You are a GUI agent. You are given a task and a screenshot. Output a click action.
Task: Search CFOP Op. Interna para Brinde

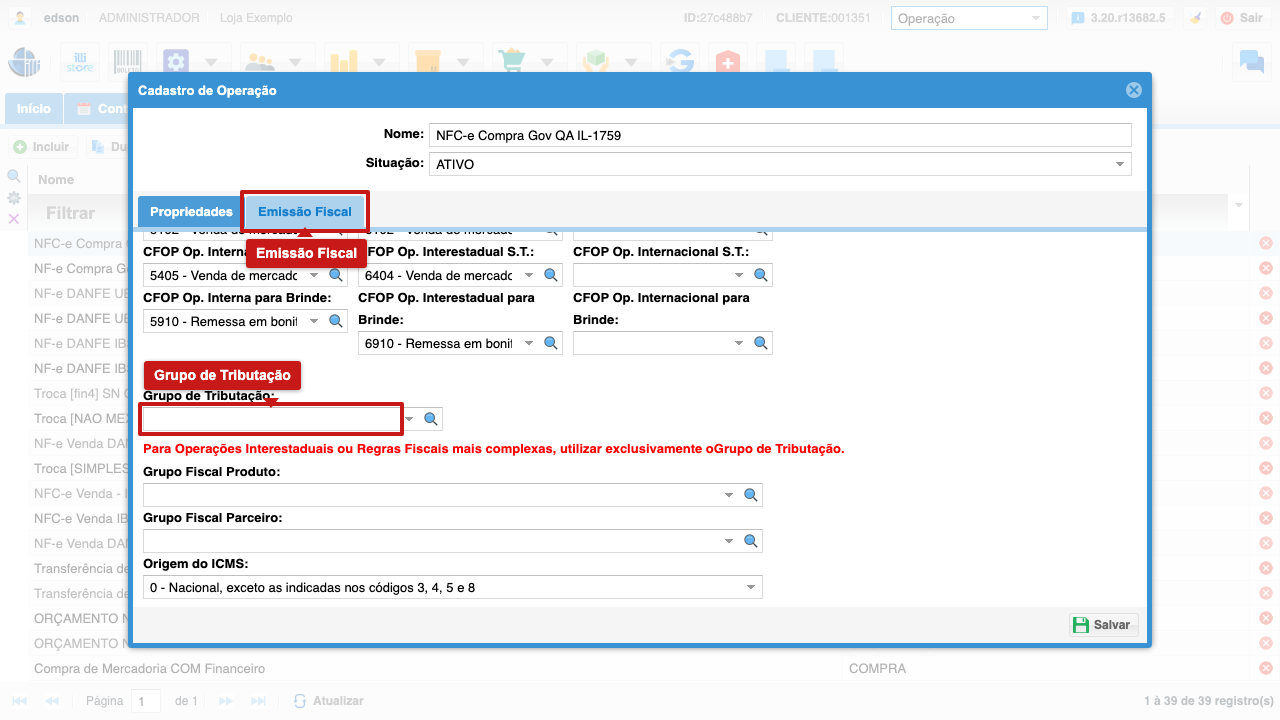[x=337, y=321]
